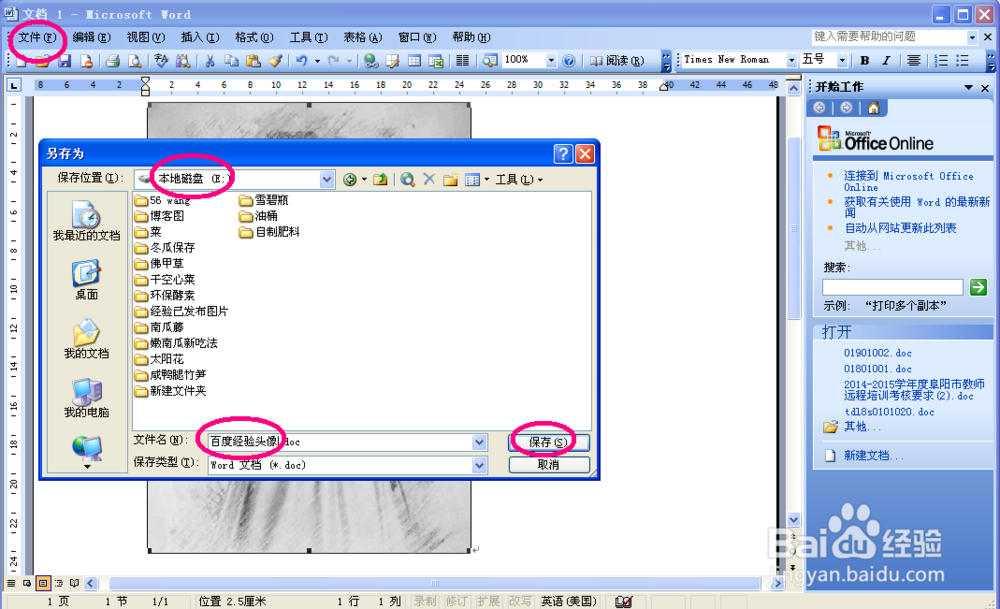Click the Cut scissors icon
Image resolution: width=1000 pixels, height=609 pixels.
(x=209, y=61)
